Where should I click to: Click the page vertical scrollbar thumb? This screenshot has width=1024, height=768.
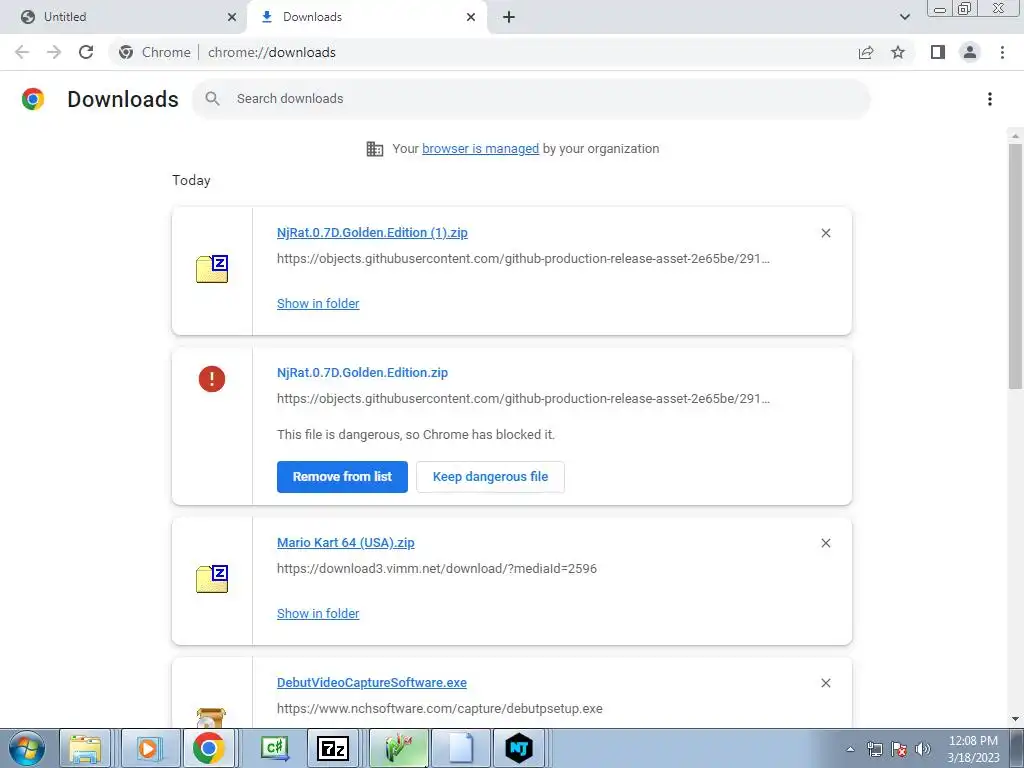1015,266
